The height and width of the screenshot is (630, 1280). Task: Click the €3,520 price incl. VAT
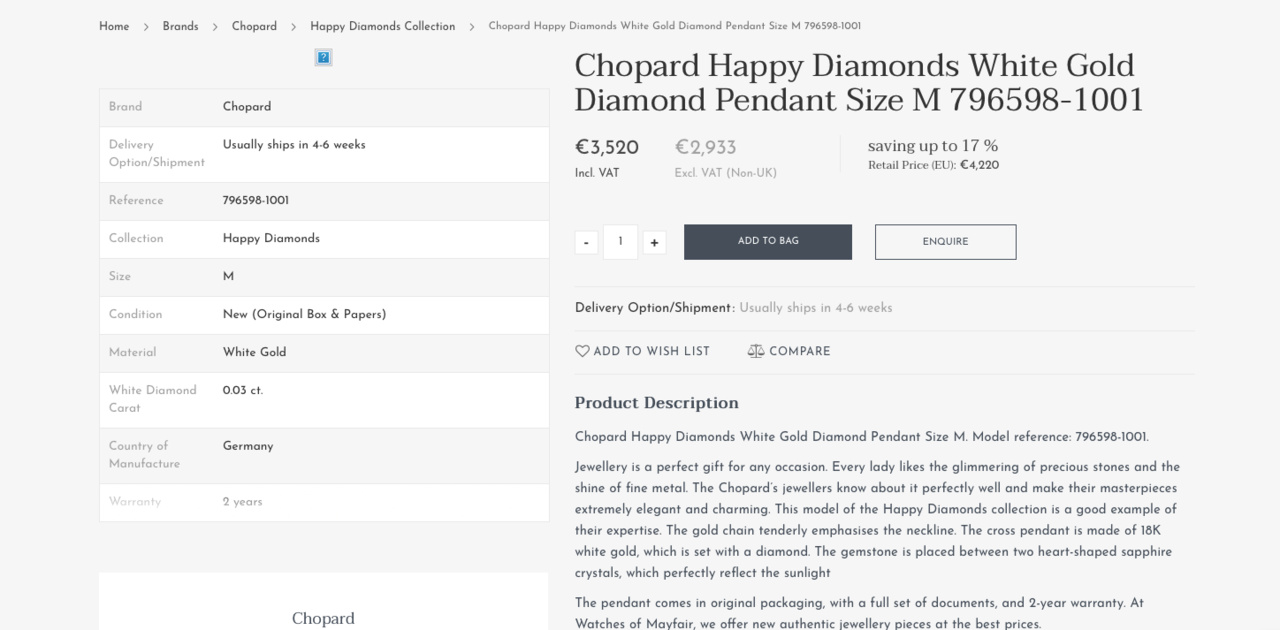click(x=606, y=148)
